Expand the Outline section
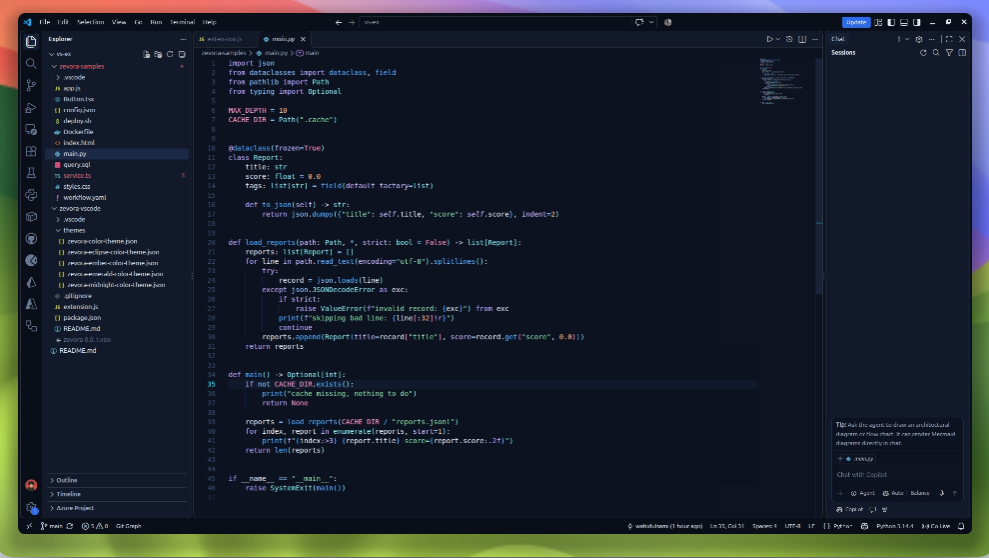Viewport: 989px width, 558px height. pos(117,480)
